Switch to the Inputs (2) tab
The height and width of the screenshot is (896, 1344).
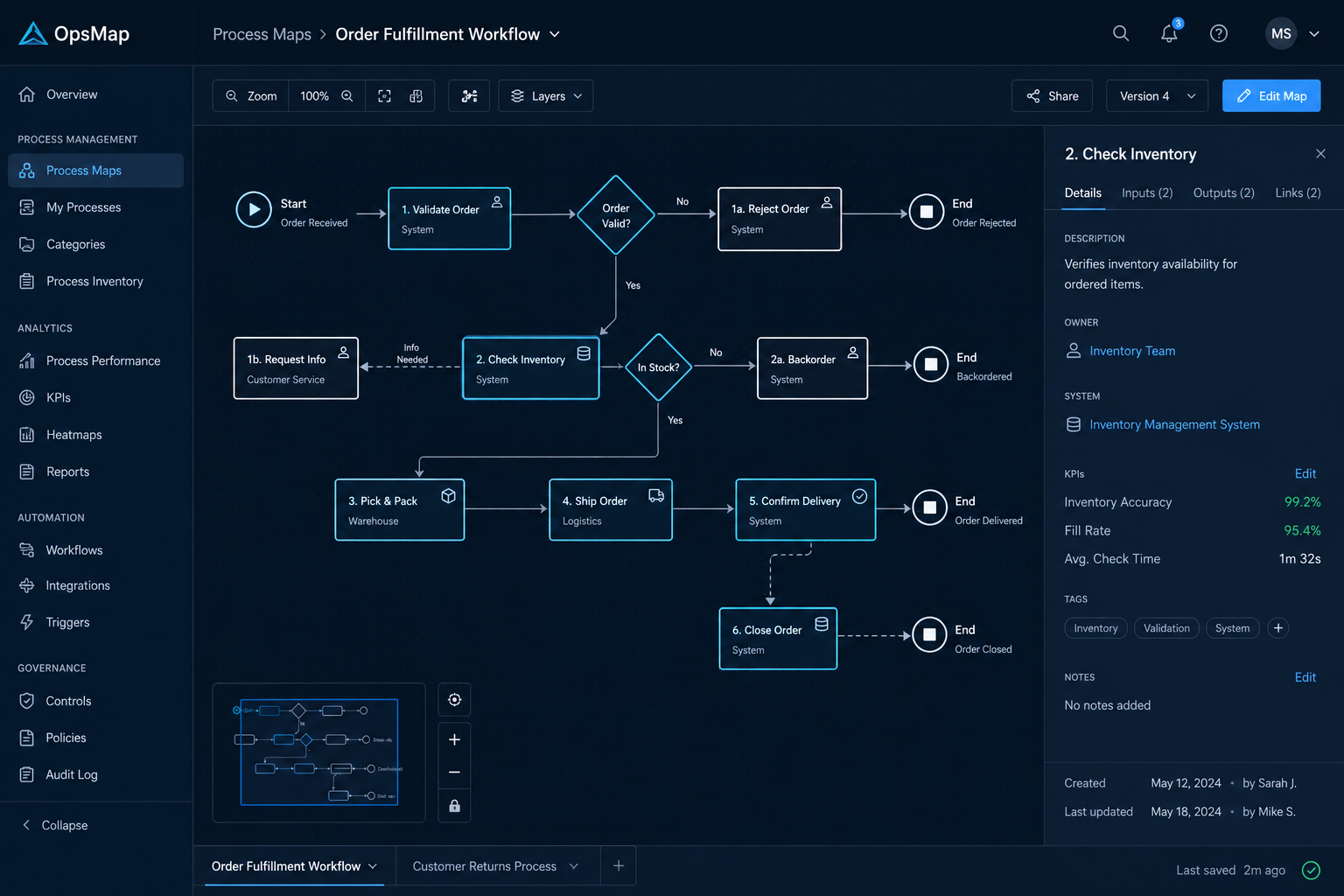(x=1147, y=192)
